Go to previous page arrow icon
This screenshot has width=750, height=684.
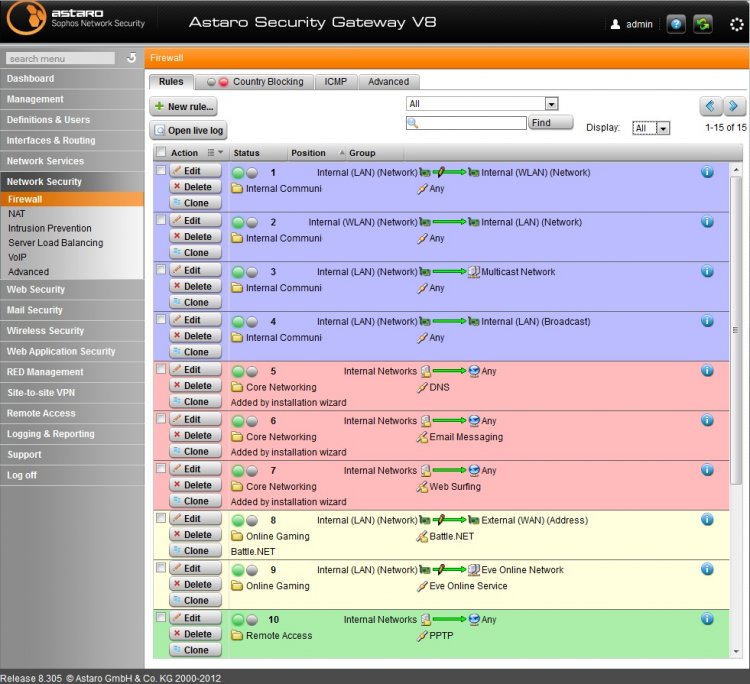[711, 106]
